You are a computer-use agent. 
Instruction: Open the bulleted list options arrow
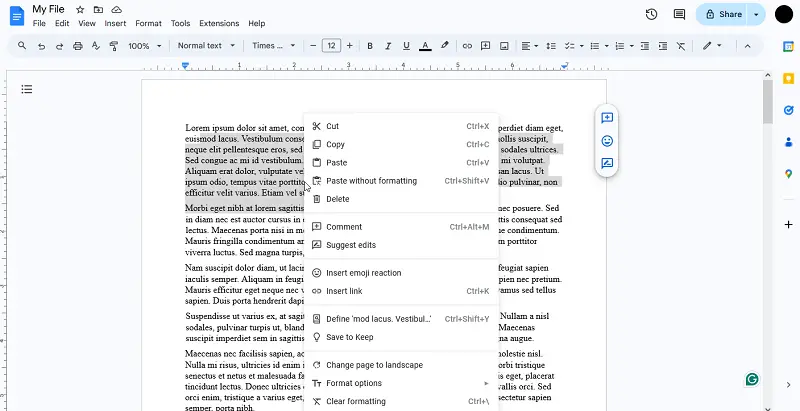(x=607, y=46)
